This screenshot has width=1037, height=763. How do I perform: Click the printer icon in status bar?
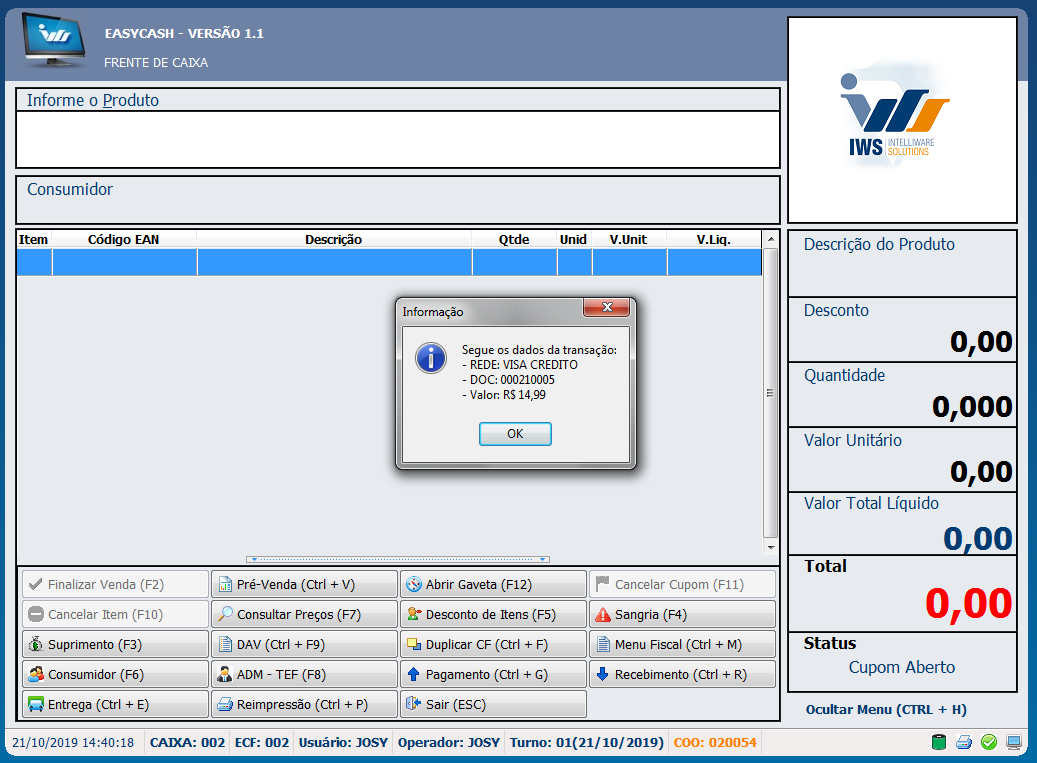[x=964, y=742]
